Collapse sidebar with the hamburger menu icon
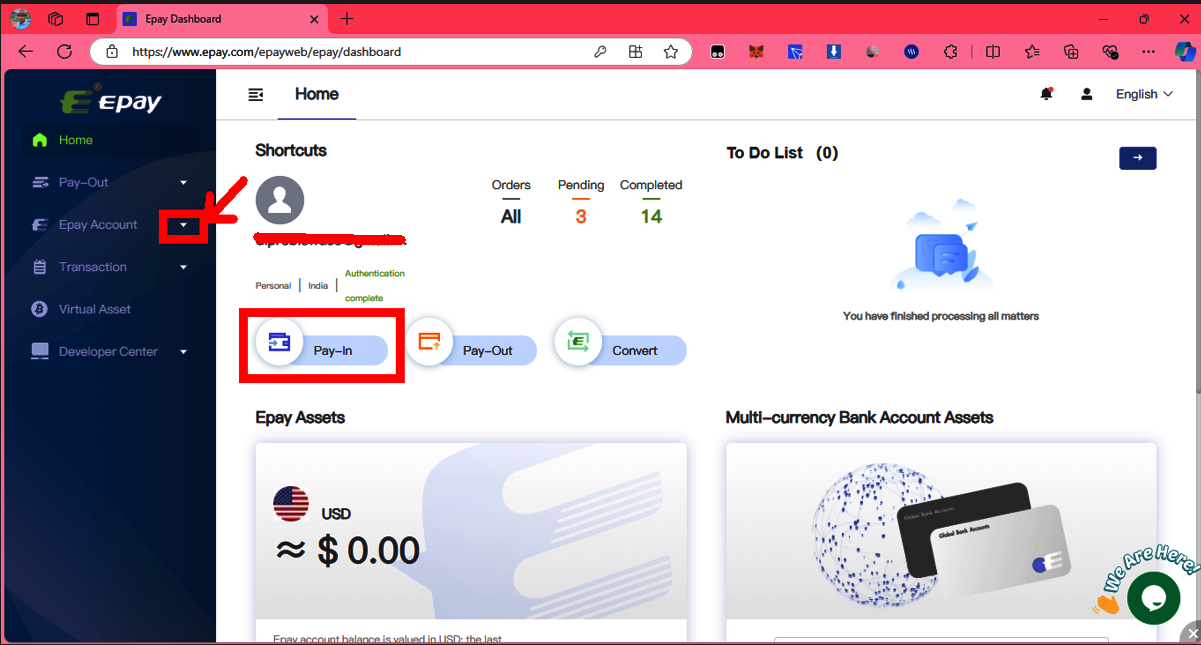 tap(256, 95)
